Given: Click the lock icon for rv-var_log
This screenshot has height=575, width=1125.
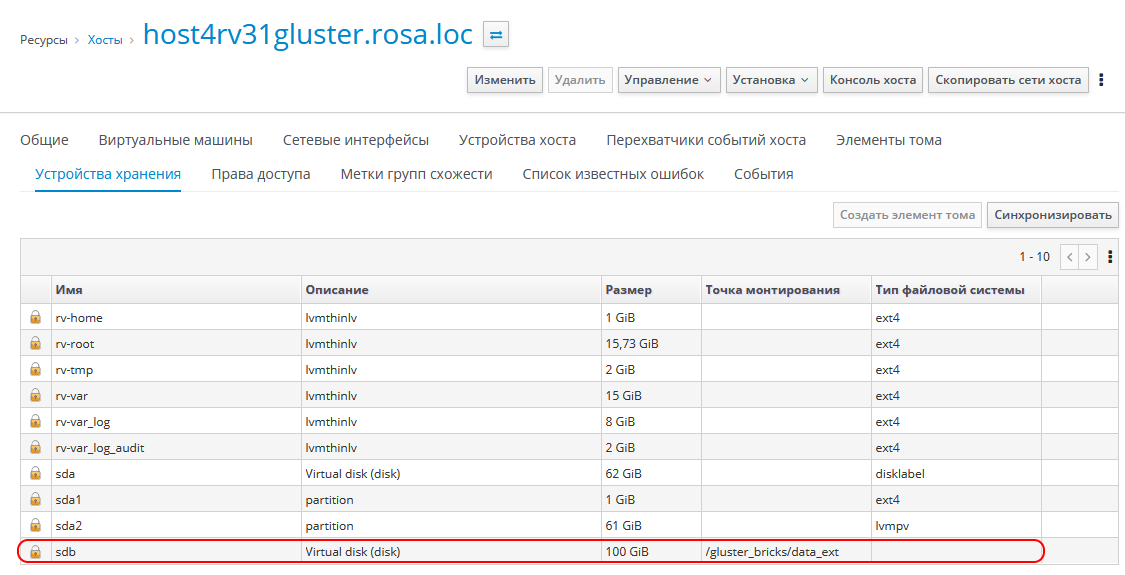Looking at the screenshot, I should pyautogui.click(x=36, y=422).
